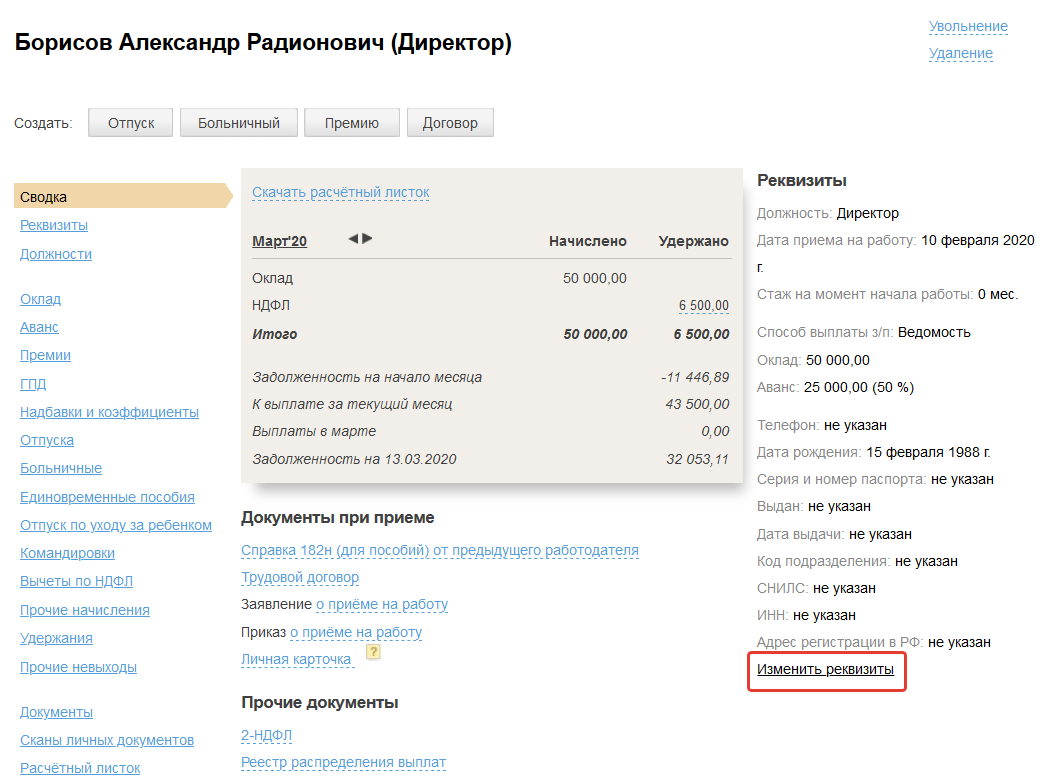Open Надбавки и коэффициенты section

(109, 412)
